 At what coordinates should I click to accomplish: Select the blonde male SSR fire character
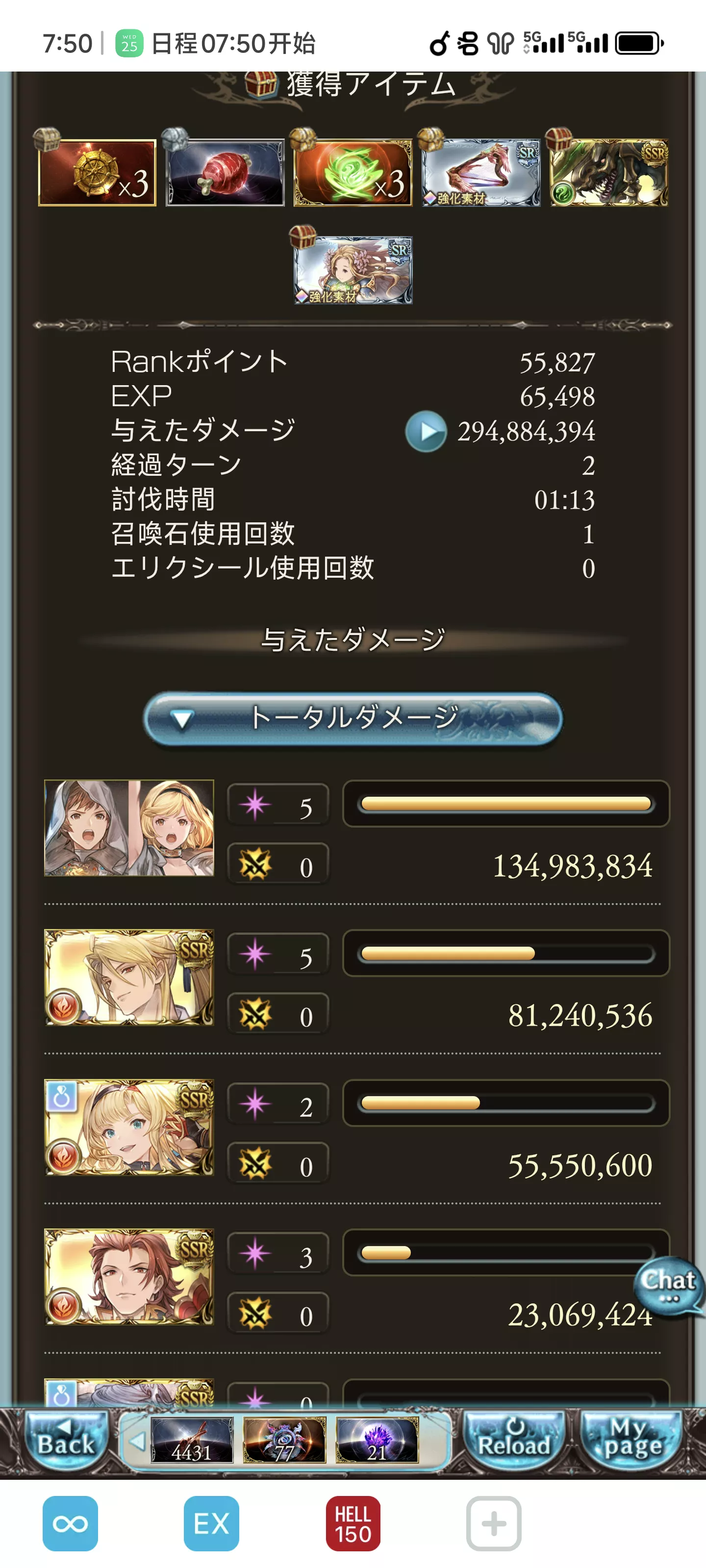pyautogui.click(x=129, y=978)
